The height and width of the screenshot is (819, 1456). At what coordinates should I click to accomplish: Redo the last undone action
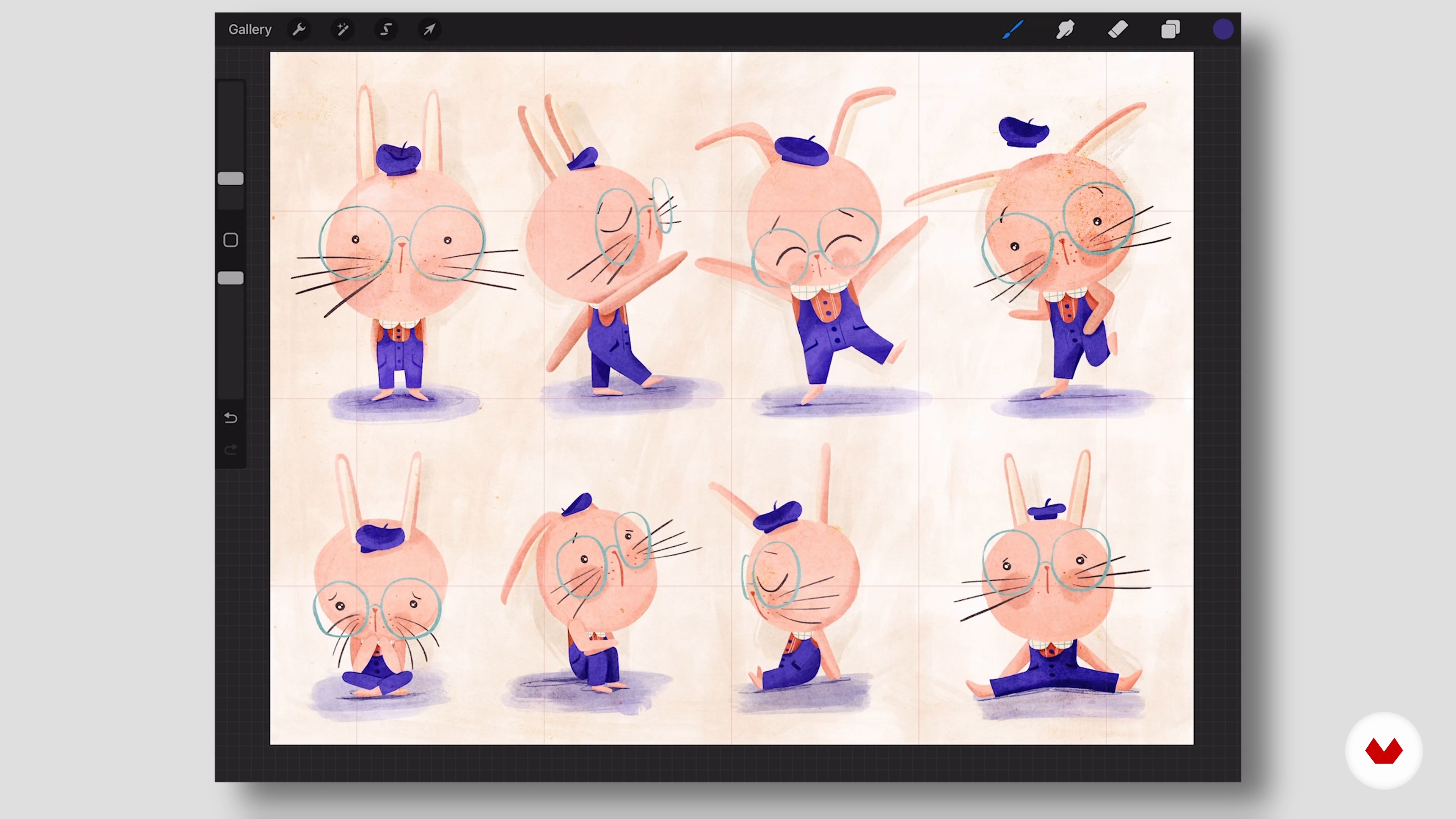231,450
